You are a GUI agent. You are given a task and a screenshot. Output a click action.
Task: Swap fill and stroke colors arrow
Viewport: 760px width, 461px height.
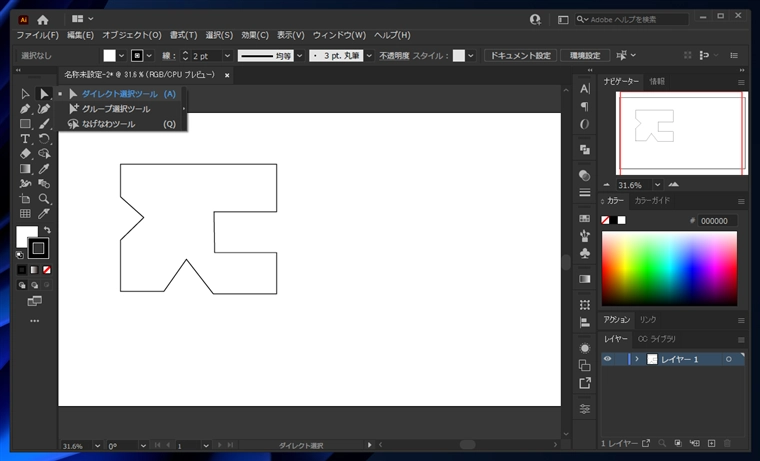click(47, 230)
